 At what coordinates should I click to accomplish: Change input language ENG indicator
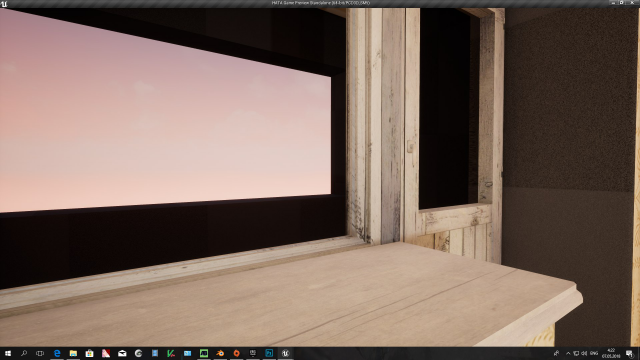coord(594,353)
